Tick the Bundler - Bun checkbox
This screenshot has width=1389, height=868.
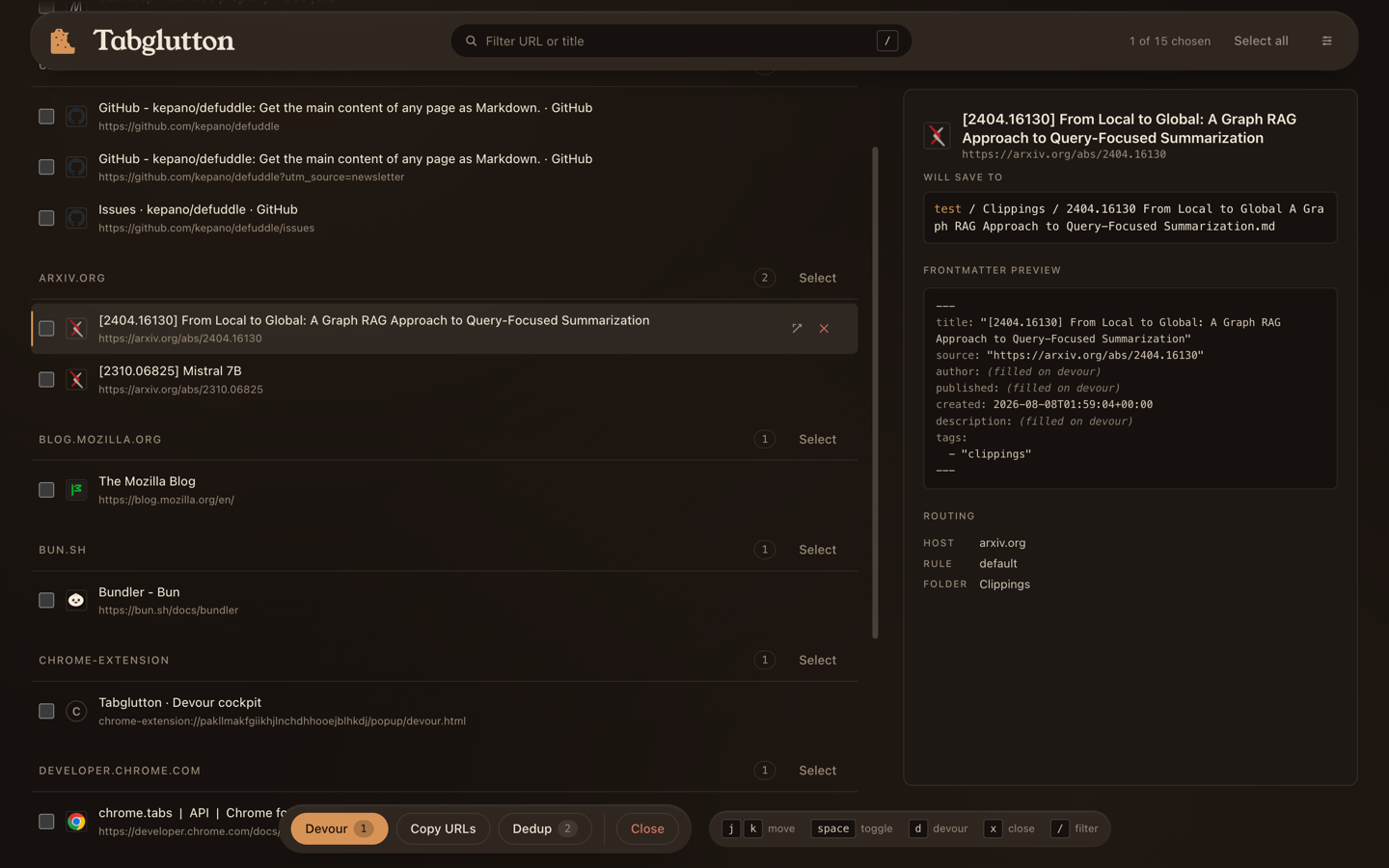tap(46, 600)
